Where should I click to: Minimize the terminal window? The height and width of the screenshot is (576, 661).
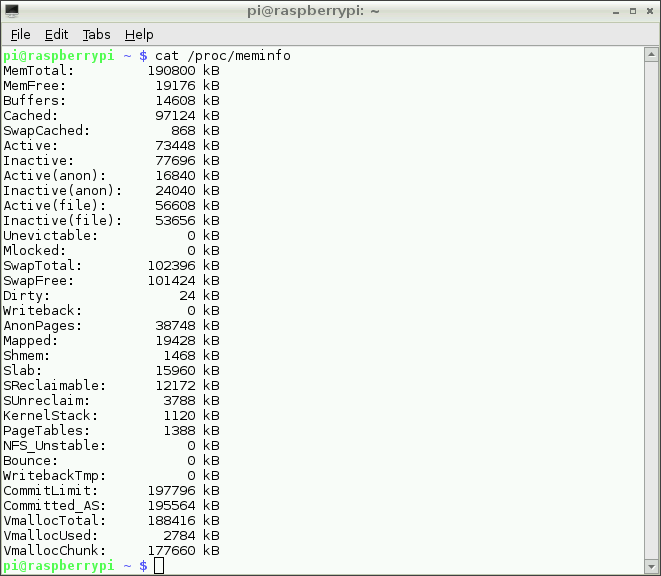coord(609,11)
